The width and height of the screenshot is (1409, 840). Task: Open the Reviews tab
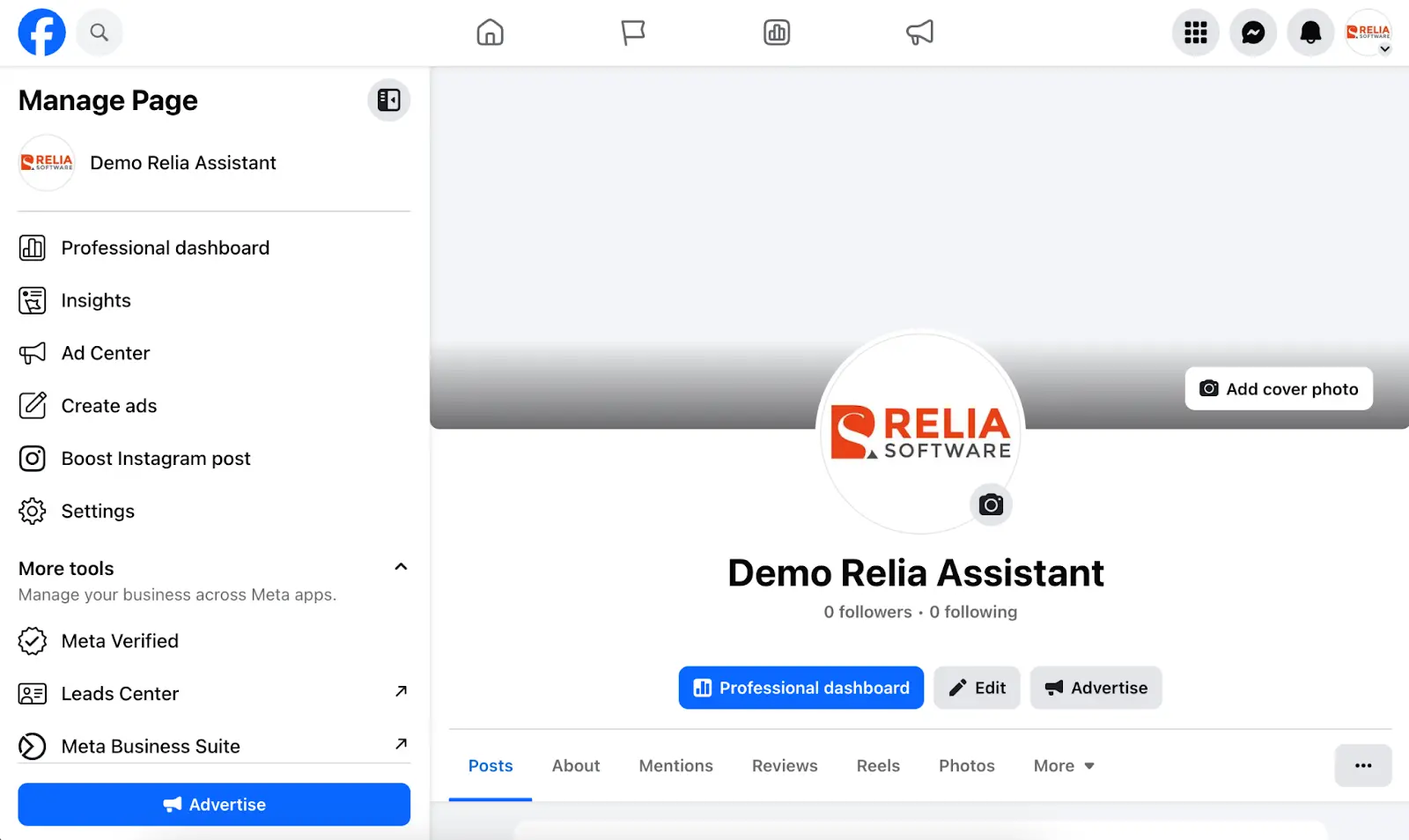(x=784, y=766)
